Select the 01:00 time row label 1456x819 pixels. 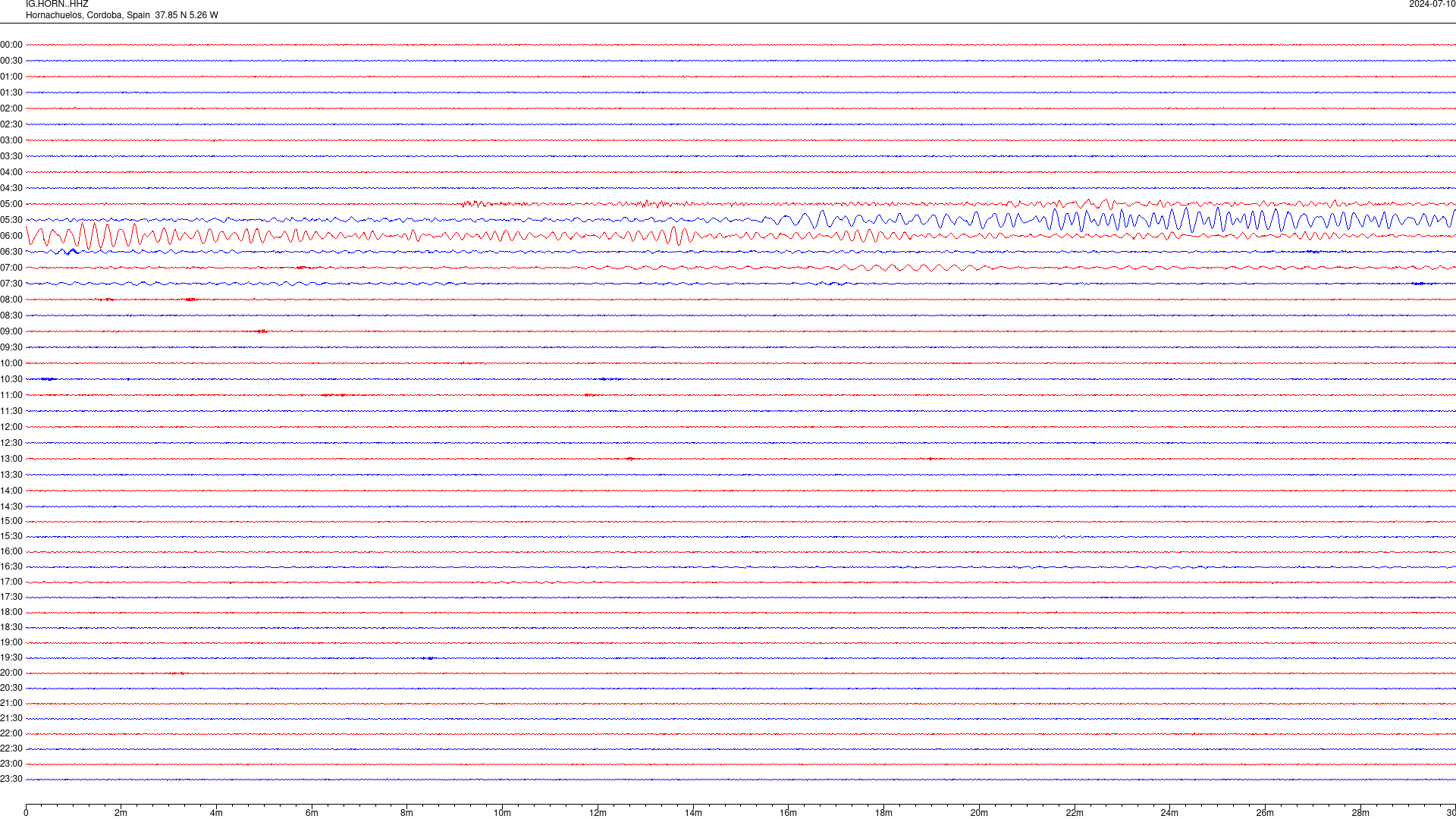tap(11, 77)
